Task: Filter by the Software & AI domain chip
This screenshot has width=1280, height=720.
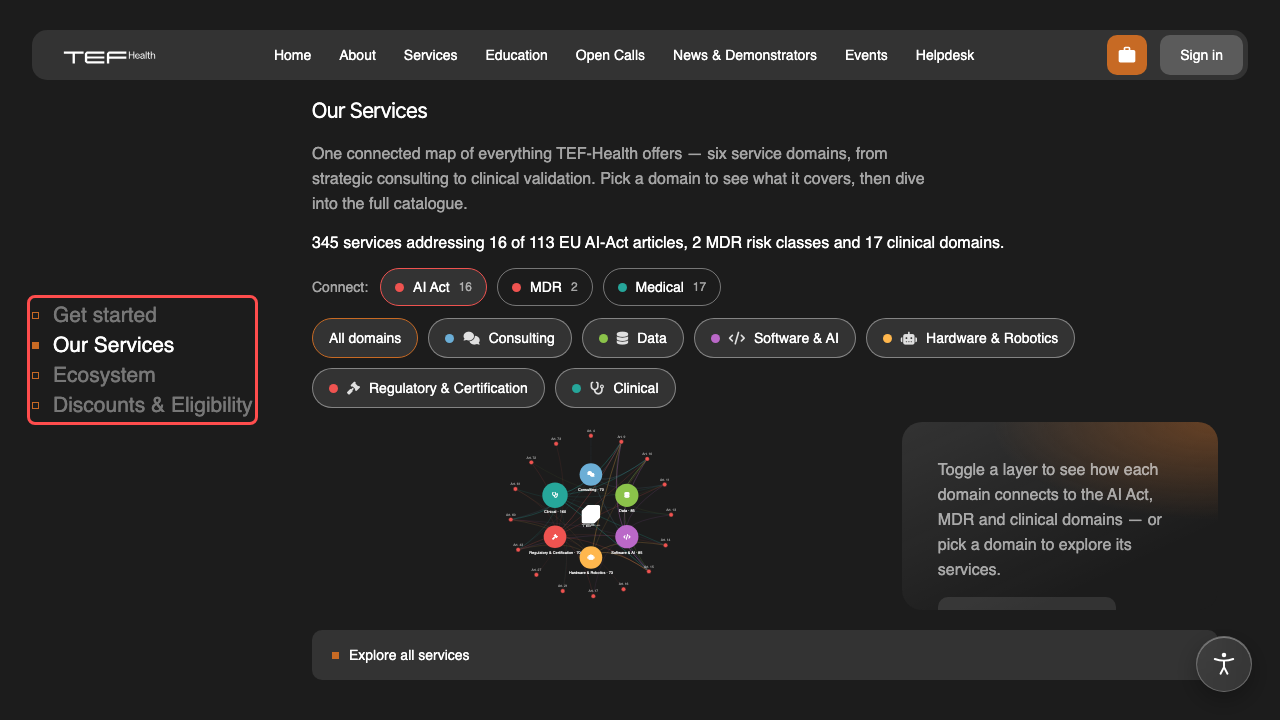Action: tap(775, 338)
